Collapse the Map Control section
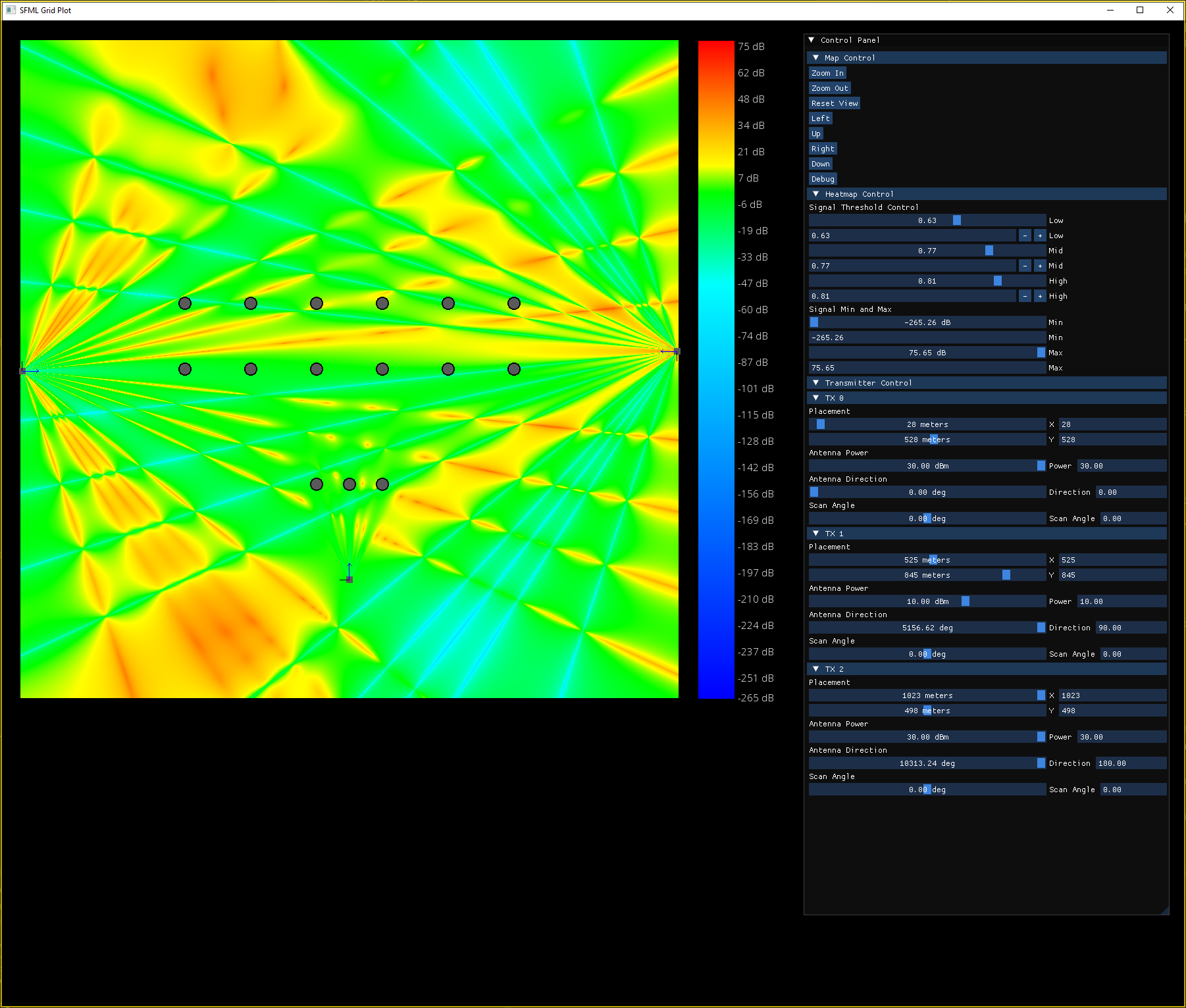Viewport: 1186px width, 1008px height. (816, 58)
